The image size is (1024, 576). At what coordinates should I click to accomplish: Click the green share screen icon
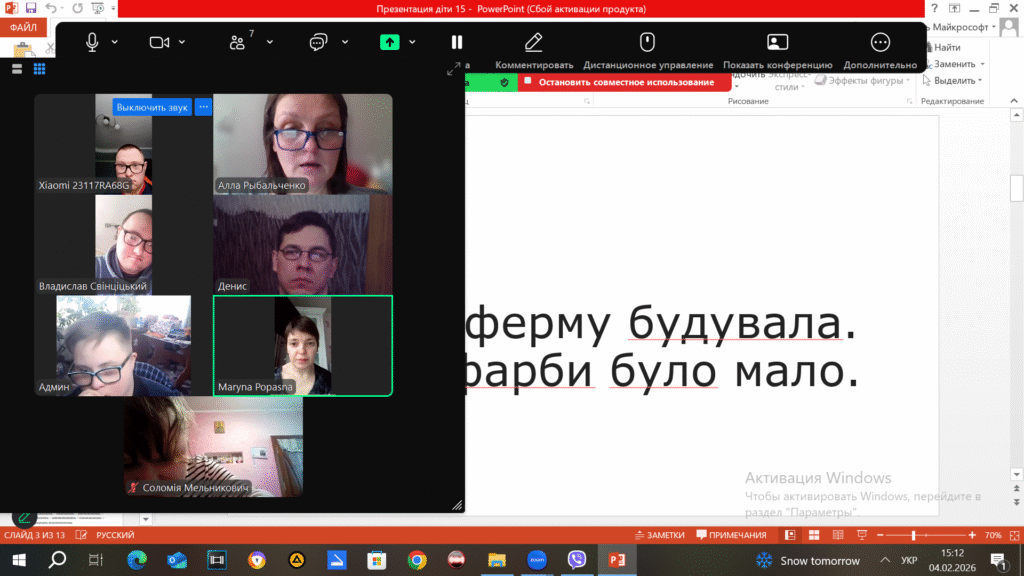[x=389, y=42]
